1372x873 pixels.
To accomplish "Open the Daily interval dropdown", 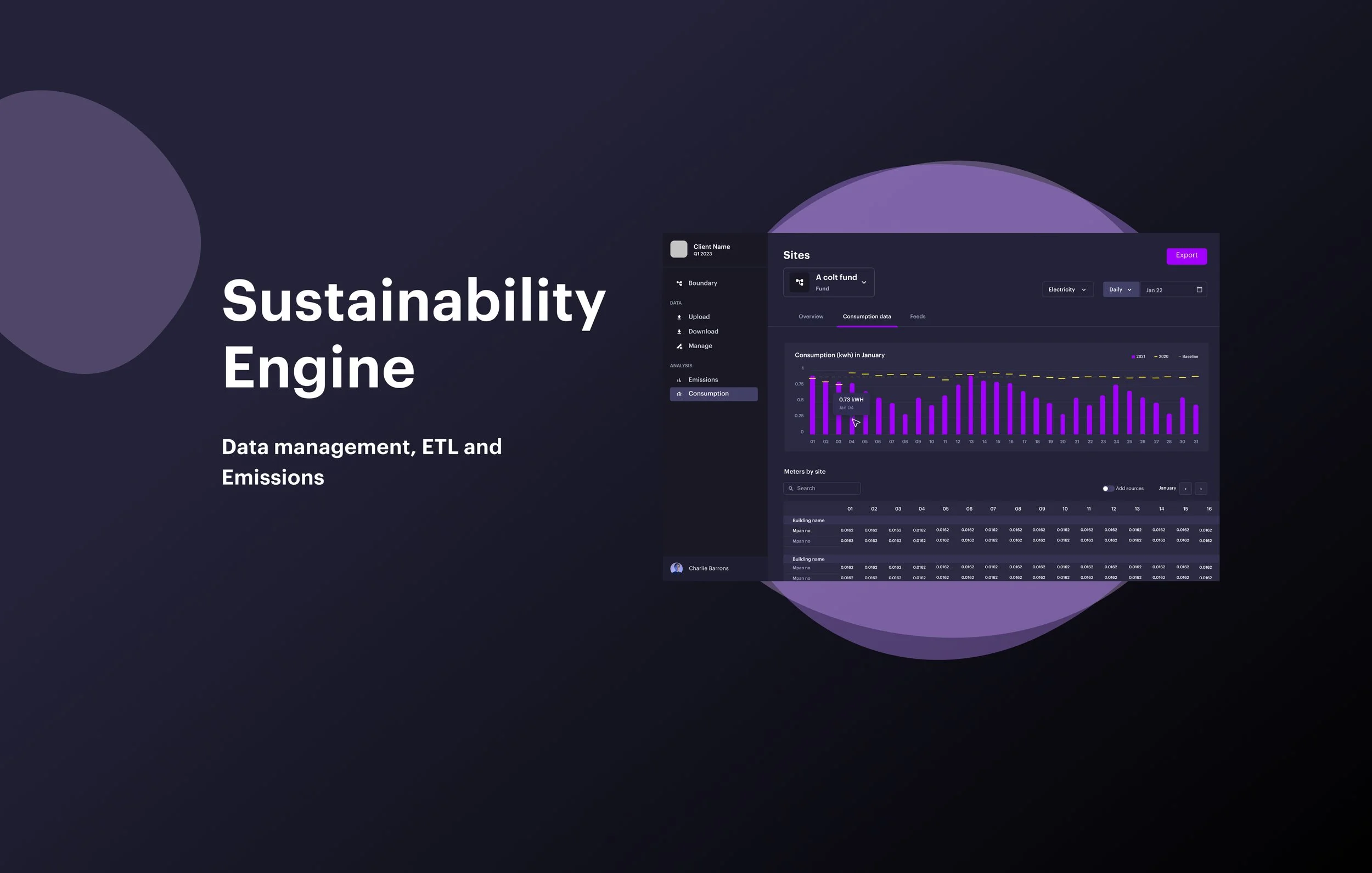I will click(1120, 290).
